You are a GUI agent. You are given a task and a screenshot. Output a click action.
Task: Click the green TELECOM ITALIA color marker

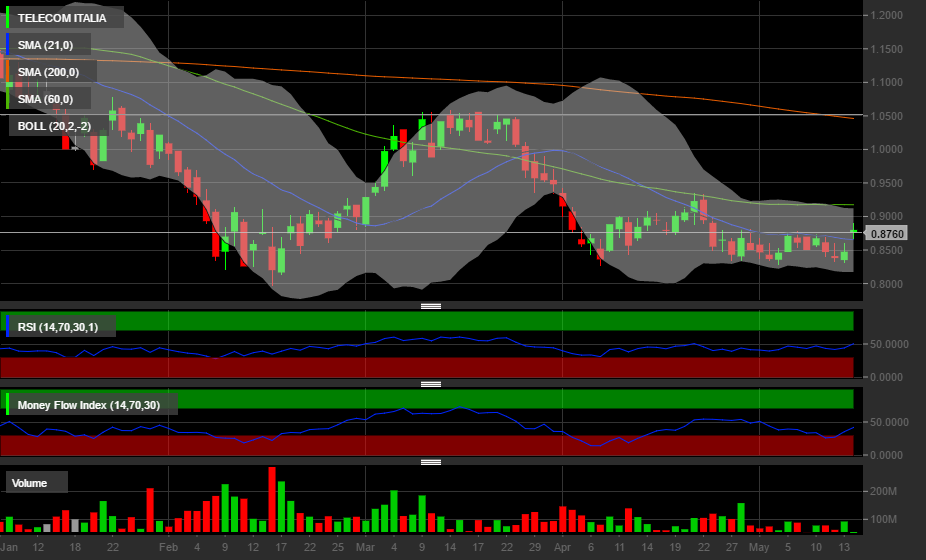(x=8, y=18)
